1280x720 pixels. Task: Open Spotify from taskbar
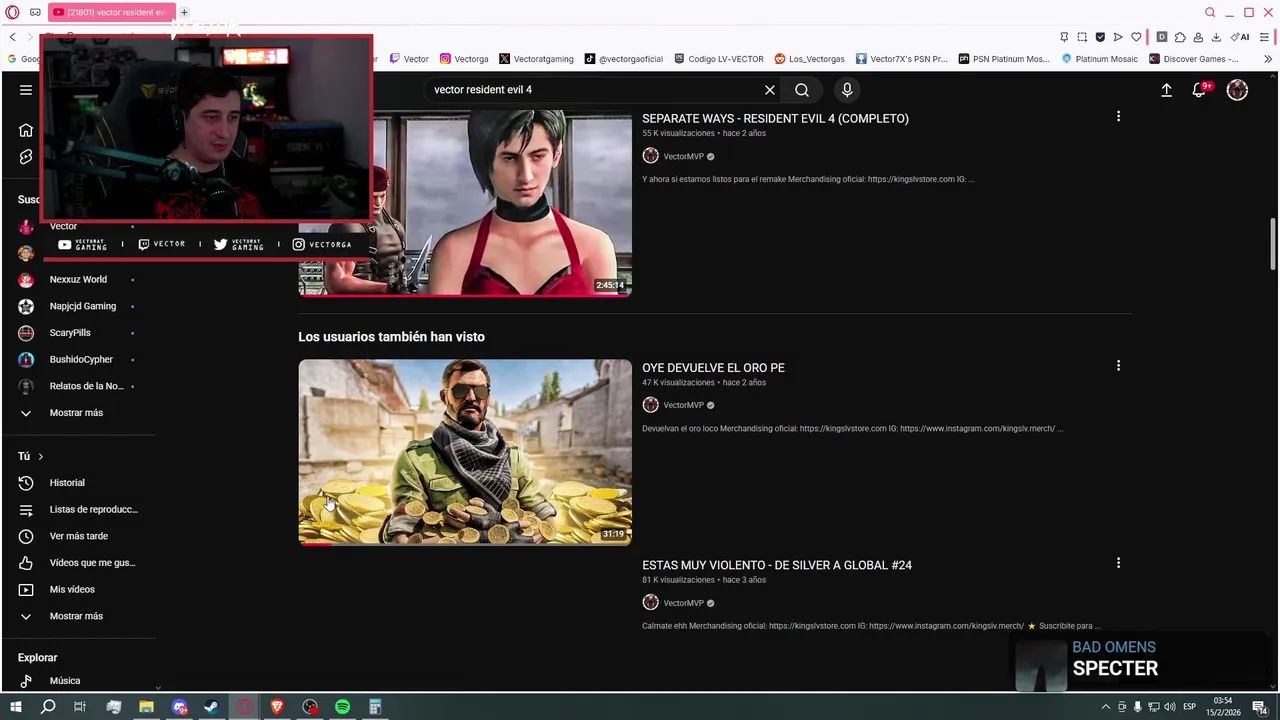point(342,707)
